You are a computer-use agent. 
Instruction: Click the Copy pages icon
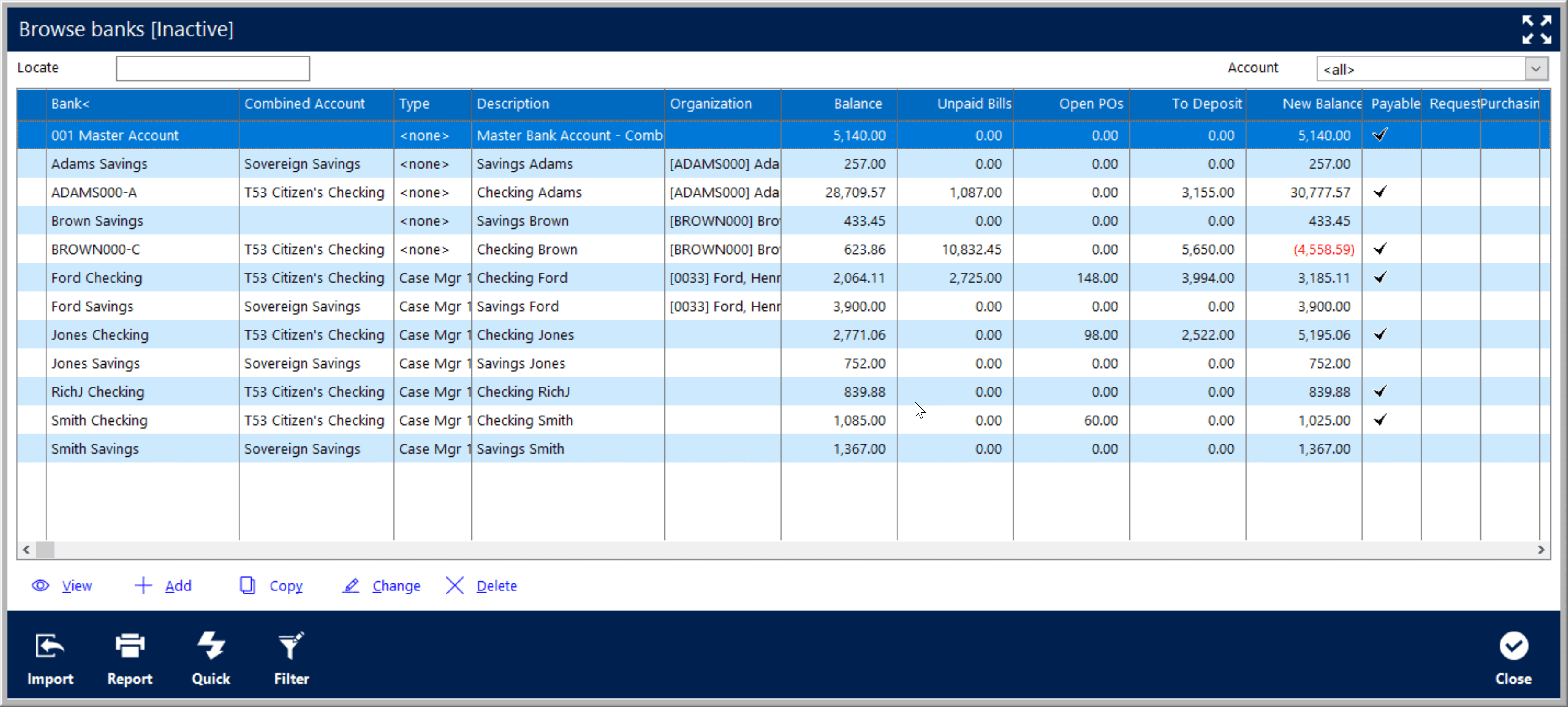point(247,585)
